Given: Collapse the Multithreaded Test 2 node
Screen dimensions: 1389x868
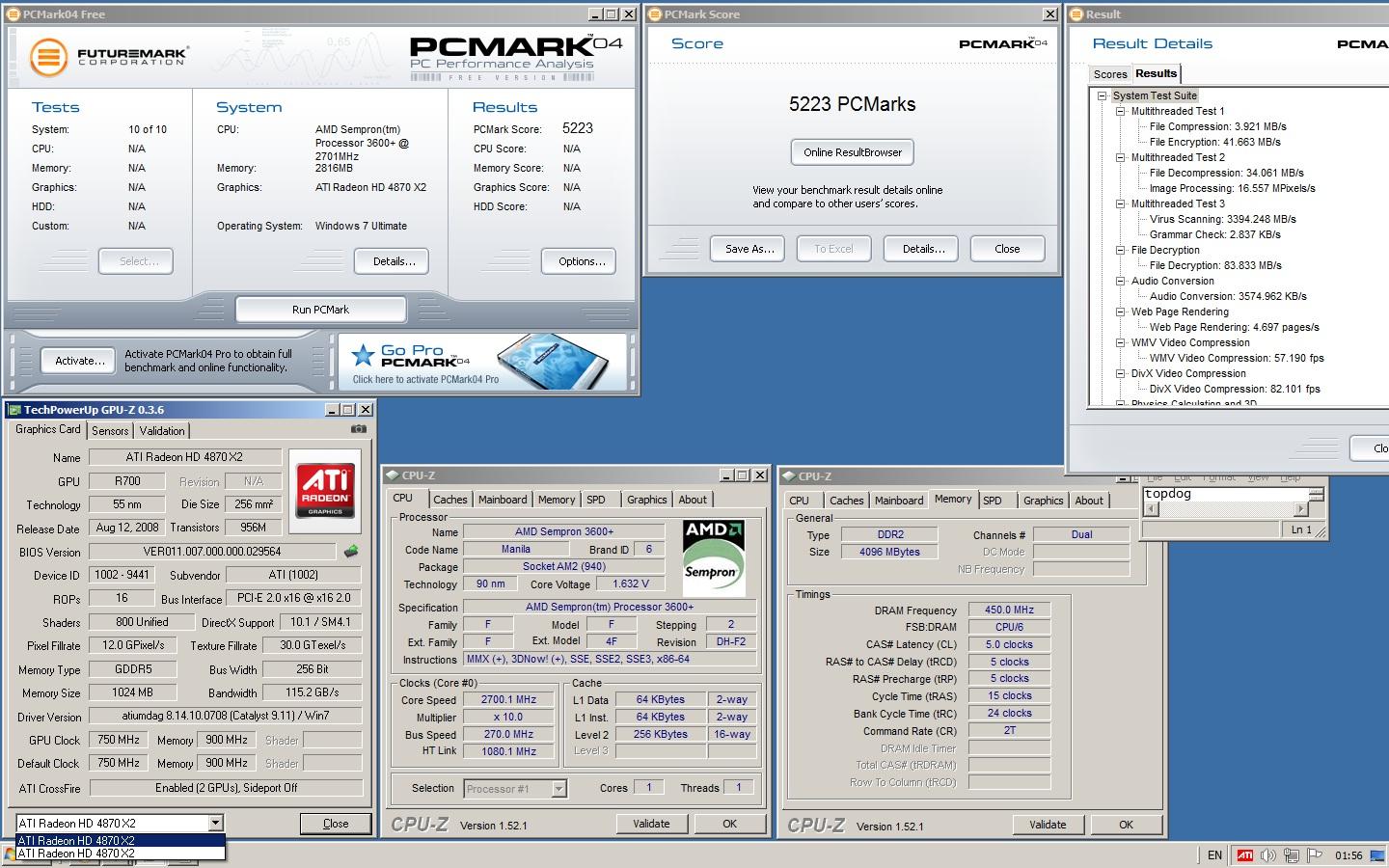Looking at the screenshot, I should (1121, 157).
